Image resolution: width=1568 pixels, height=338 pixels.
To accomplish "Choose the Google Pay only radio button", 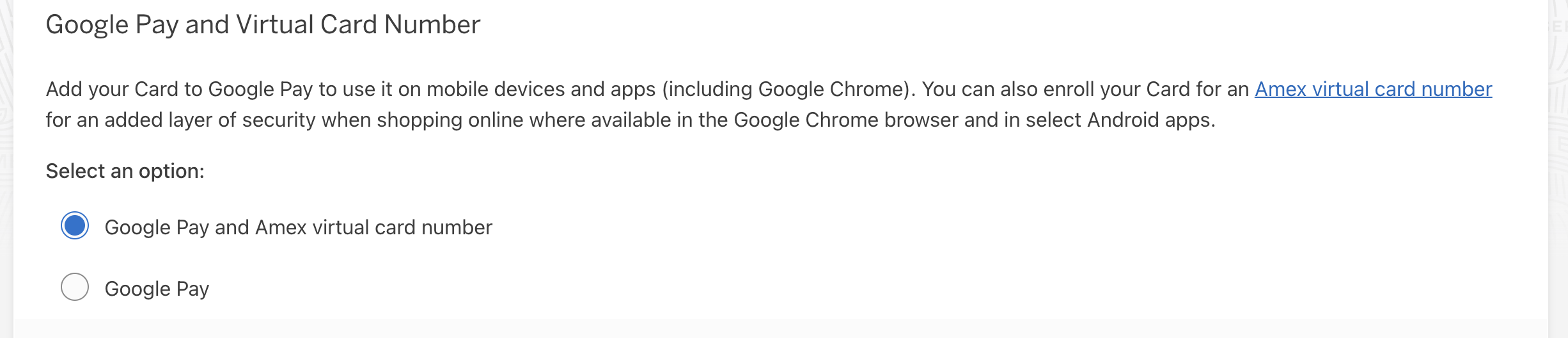I will (75, 287).
